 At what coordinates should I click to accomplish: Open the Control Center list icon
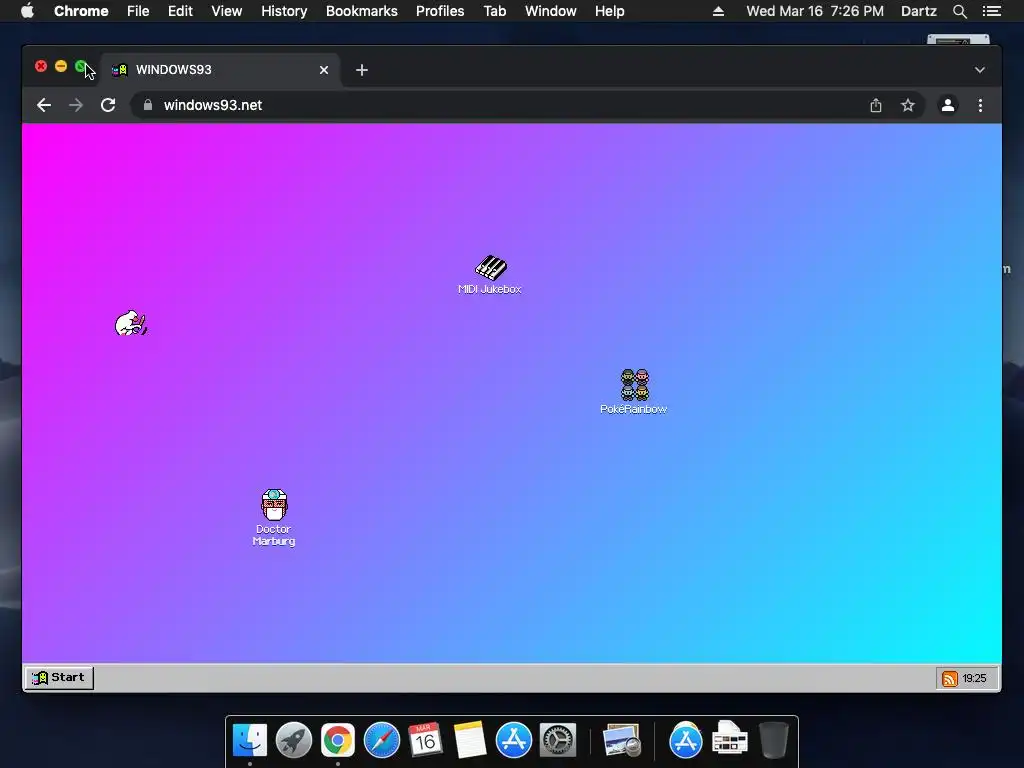(x=992, y=11)
